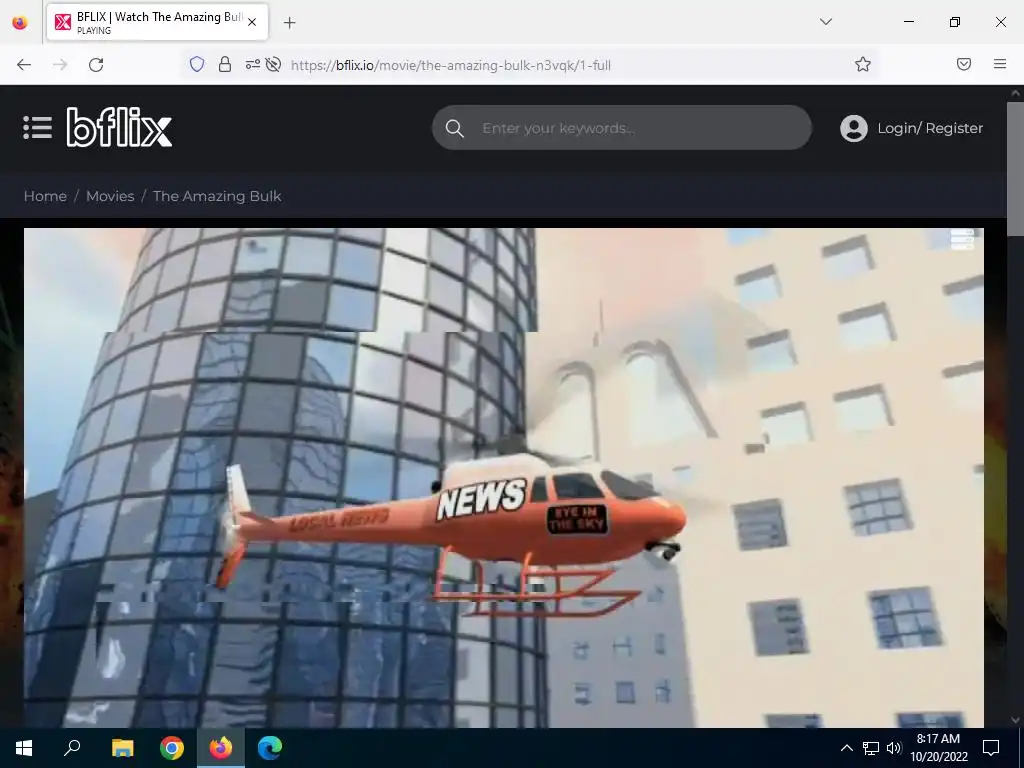Open a new tab
This screenshot has height=768, width=1024.
[x=289, y=23]
